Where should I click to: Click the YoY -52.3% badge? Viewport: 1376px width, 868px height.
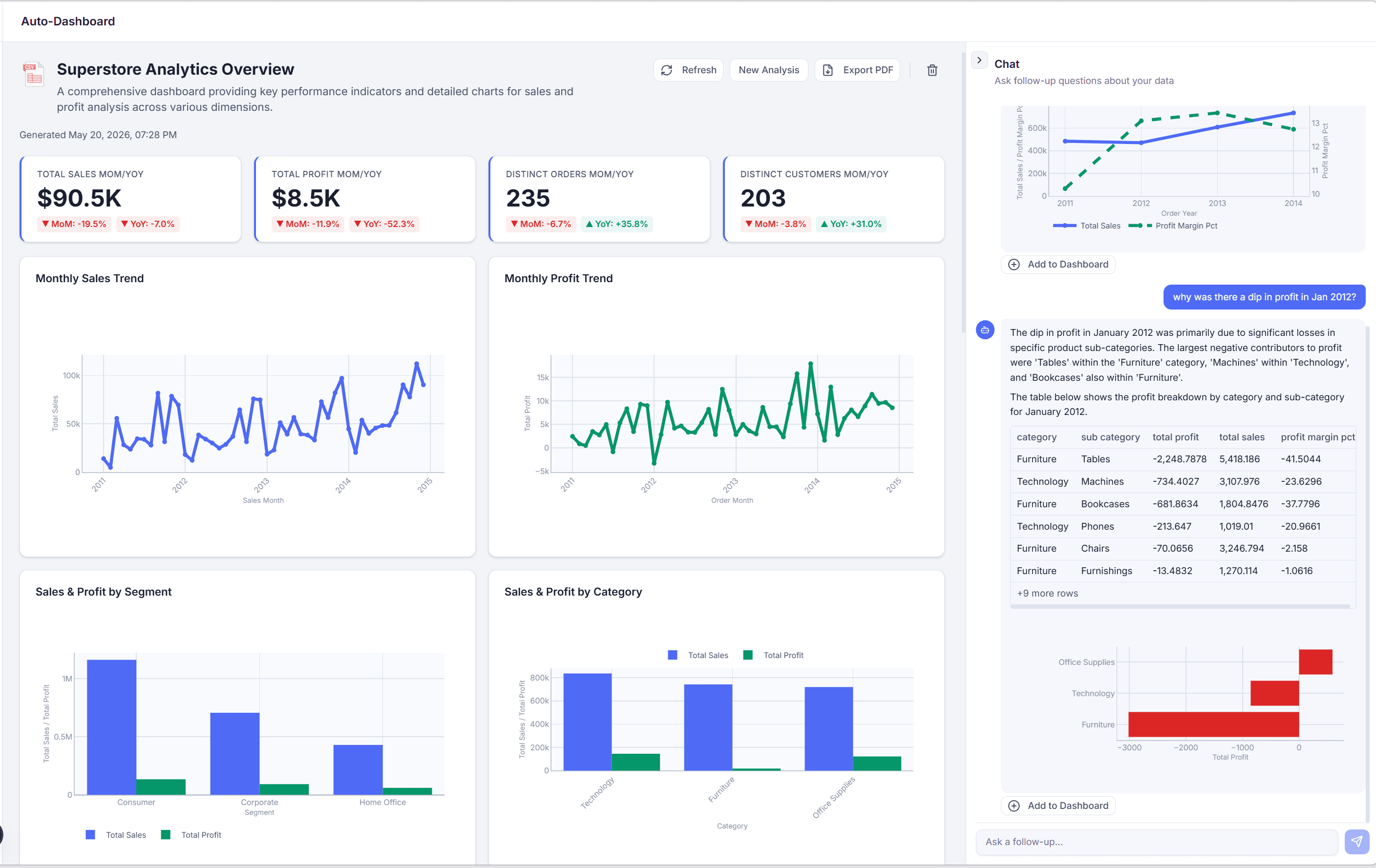click(x=384, y=224)
